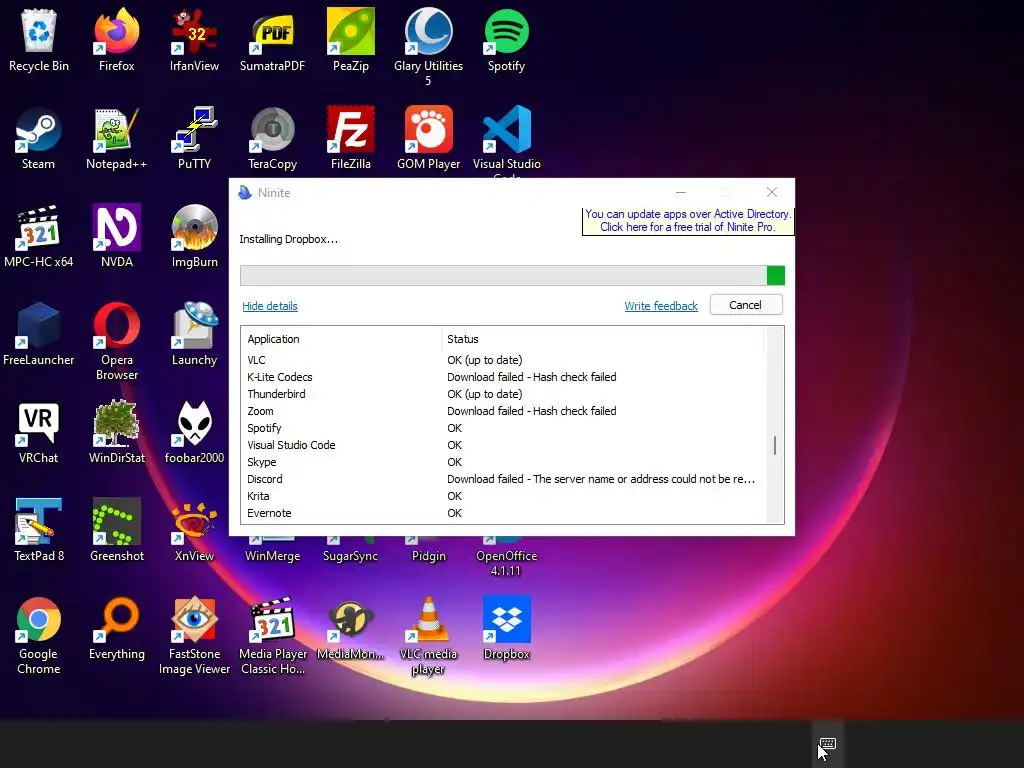Minimize the Ninite installer window
Viewport: 1024px width, 768px height.
[x=680, y=192]
